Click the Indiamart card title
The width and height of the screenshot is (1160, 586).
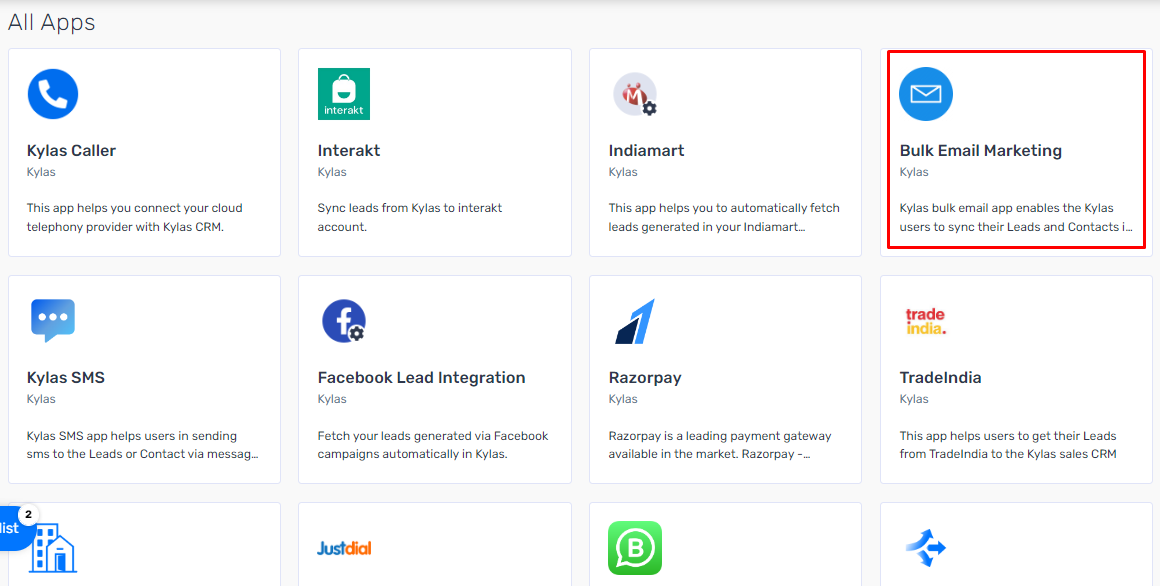point(646,150)
